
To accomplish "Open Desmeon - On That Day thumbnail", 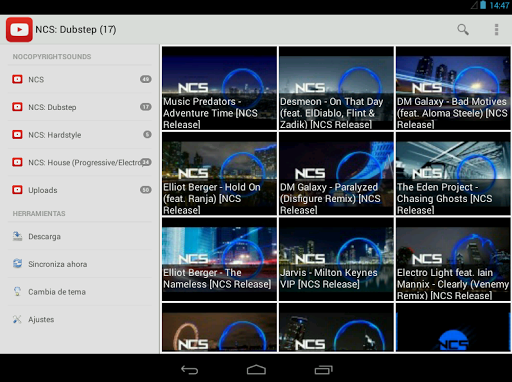I will pyautogui.click(x=336, y=88).
